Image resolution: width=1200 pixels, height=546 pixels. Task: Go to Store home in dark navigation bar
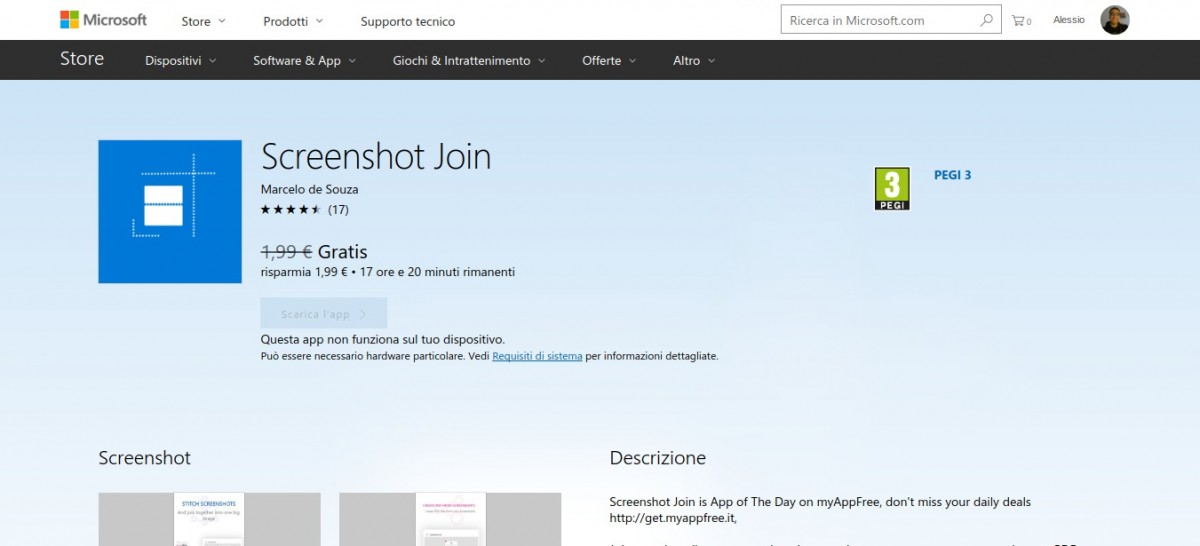(82, 59)
